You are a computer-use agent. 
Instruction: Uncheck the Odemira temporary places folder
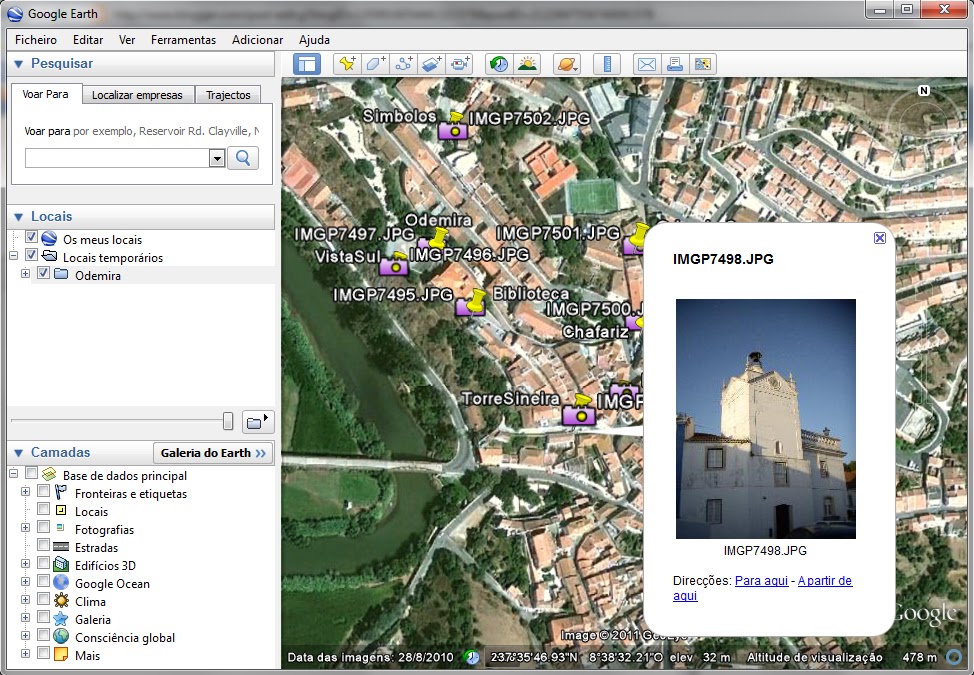pyautogui.click(x=44, y=275)
